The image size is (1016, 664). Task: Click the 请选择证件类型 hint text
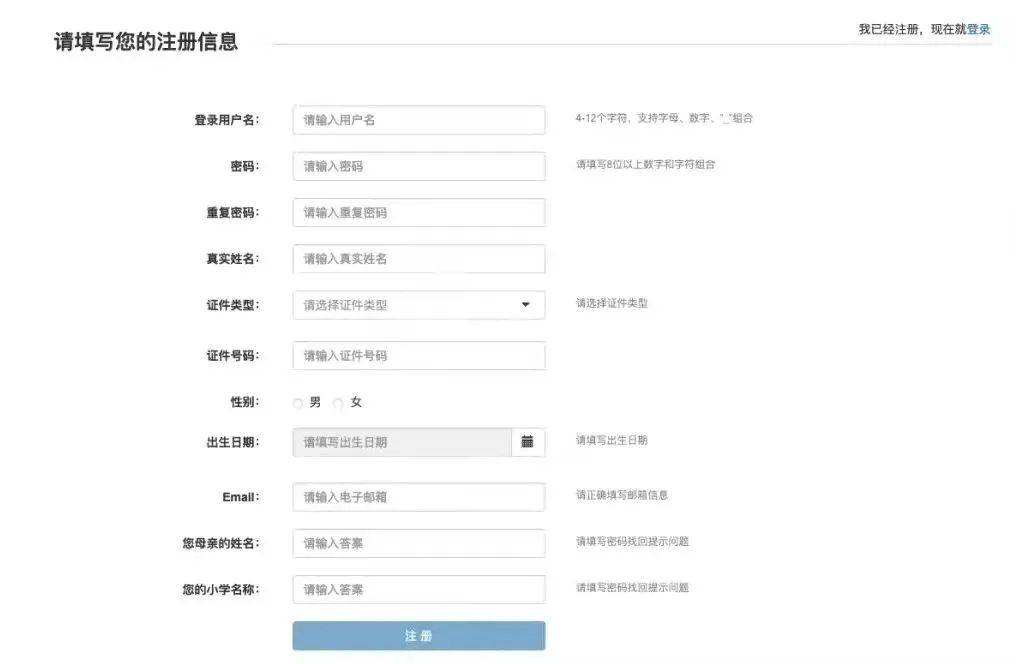point(615,304)
